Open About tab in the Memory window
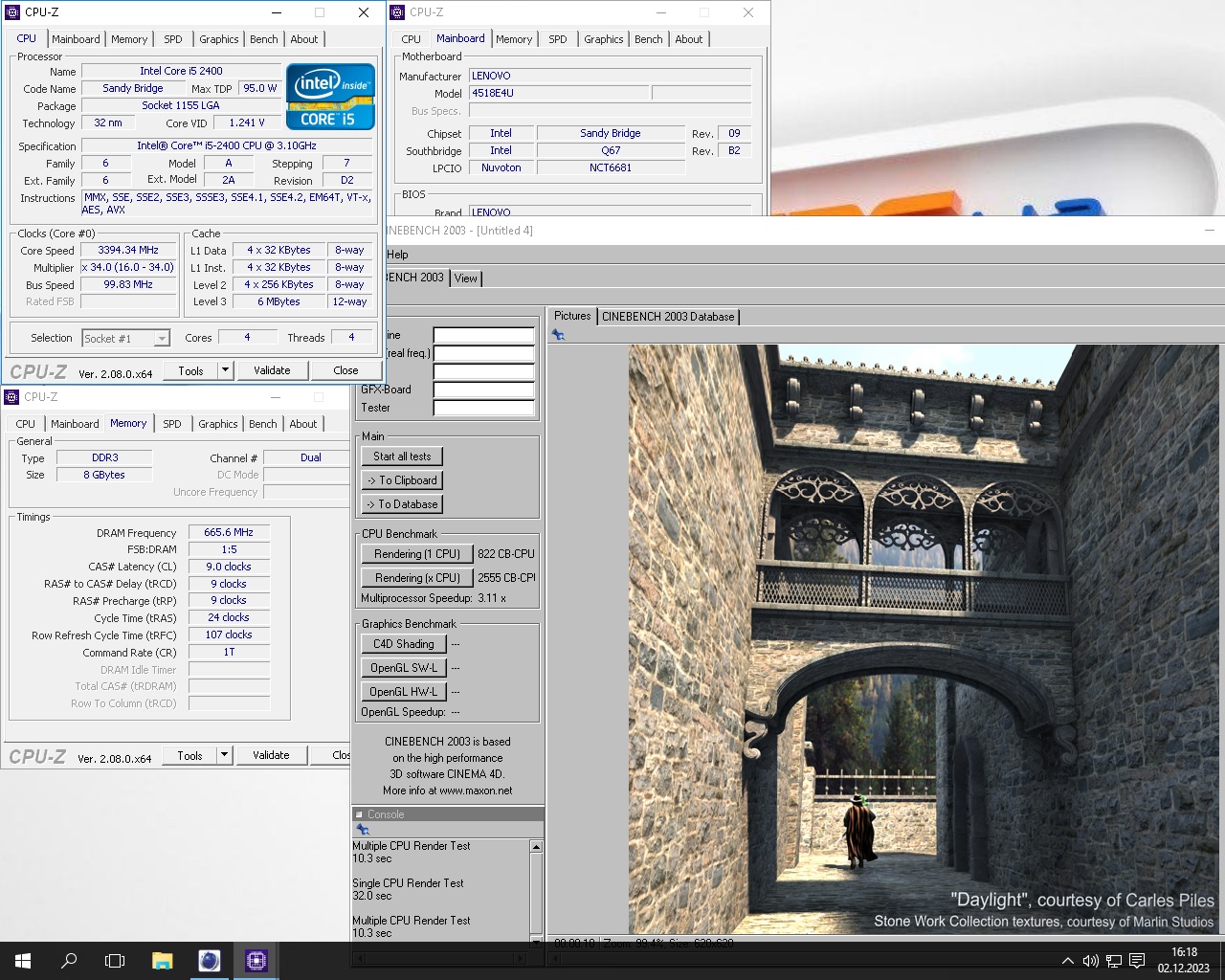This screenshot has height=980, width=1225. (303, 424)
